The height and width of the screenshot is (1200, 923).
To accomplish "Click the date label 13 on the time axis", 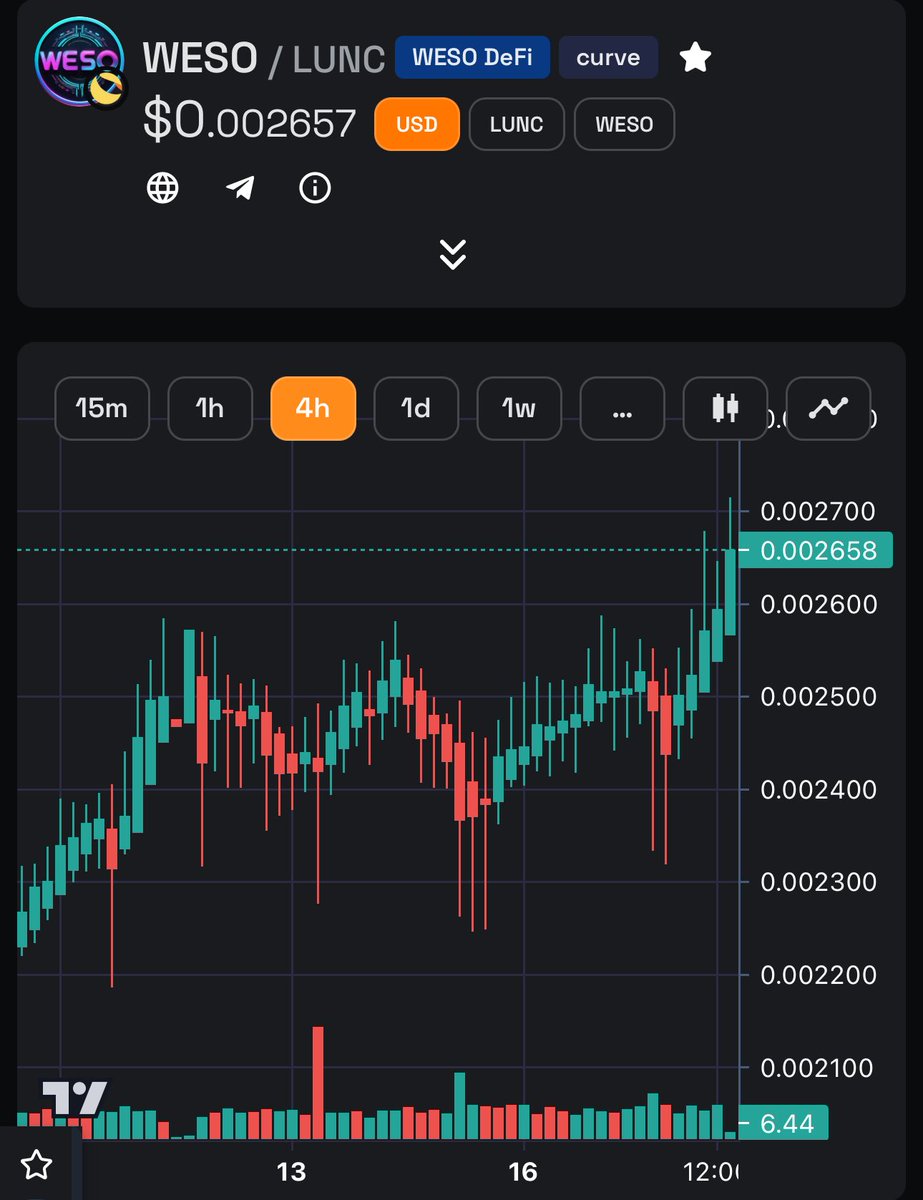I will click(x=291, y=1171).
